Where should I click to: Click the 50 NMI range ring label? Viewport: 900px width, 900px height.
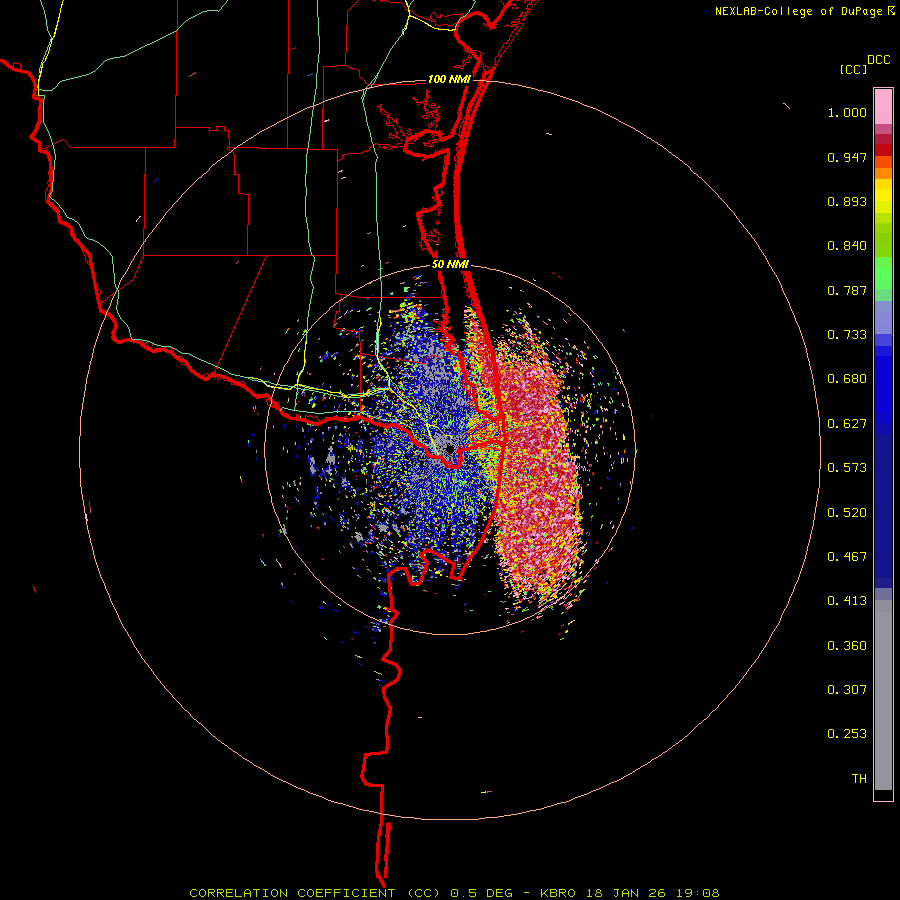click(x=450, y=265)
